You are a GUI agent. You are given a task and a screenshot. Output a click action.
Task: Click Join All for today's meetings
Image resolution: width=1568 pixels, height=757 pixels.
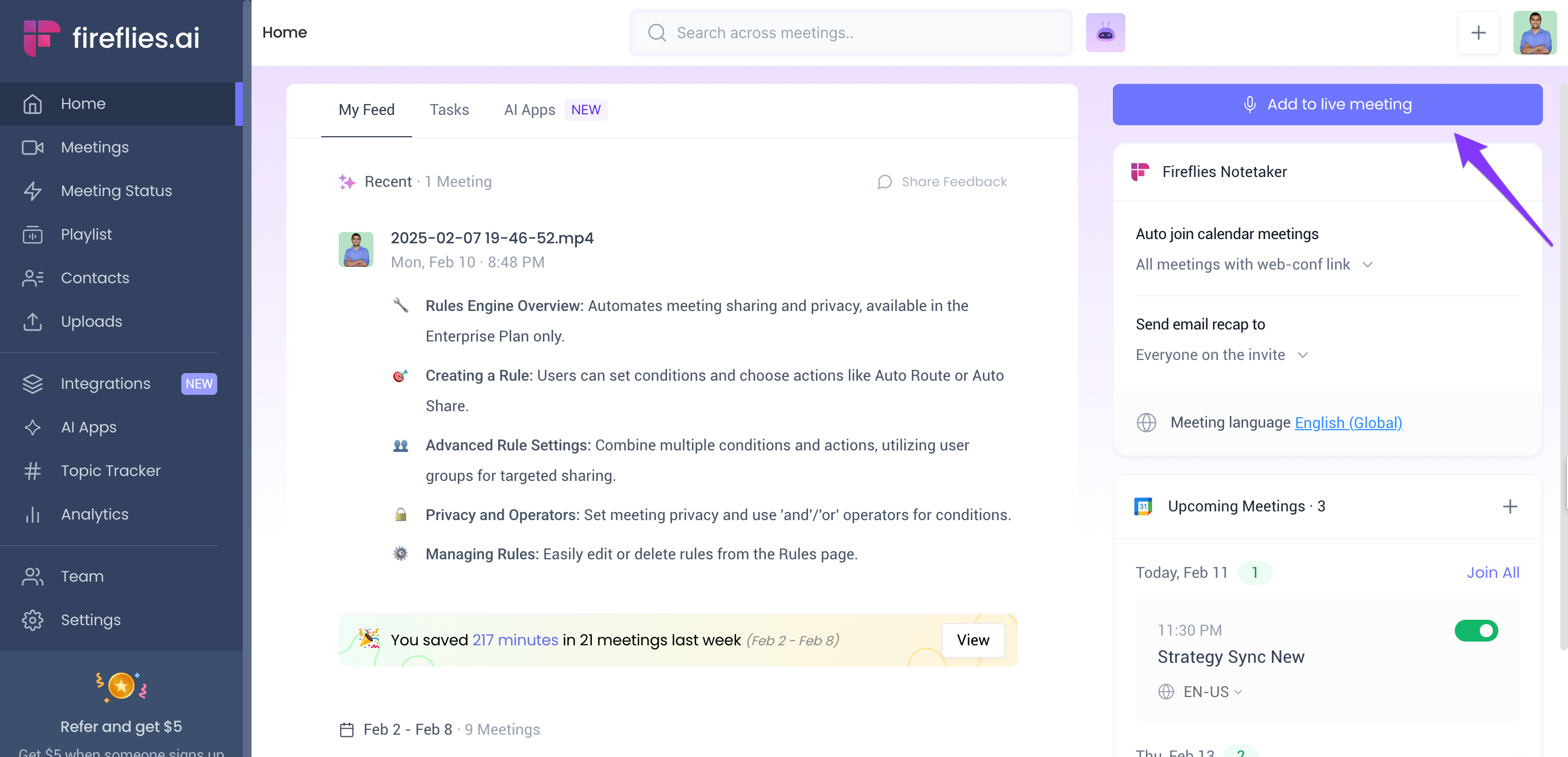click(1492, 573)
